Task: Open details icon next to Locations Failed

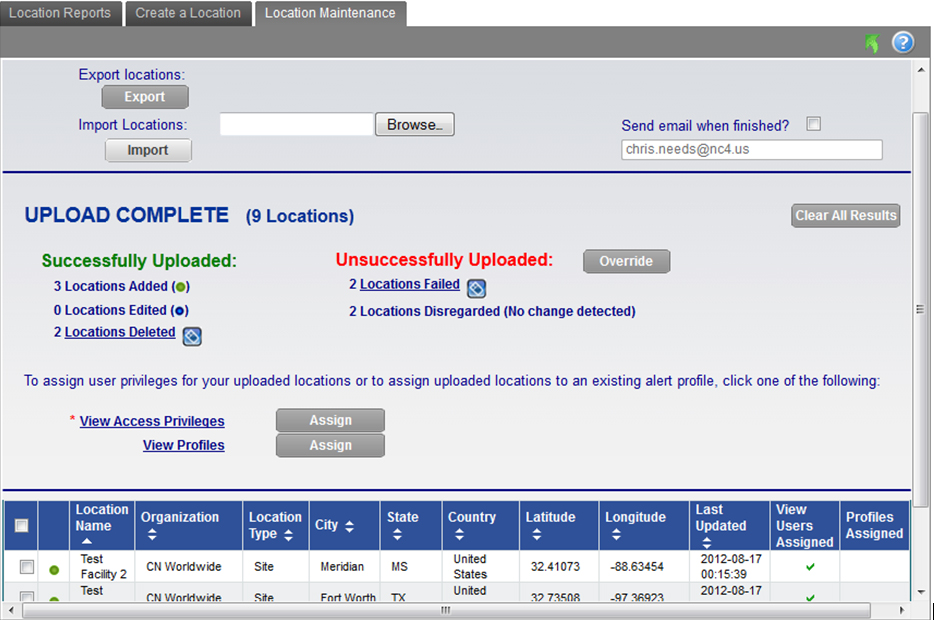Action: pyautogui.click(x=477, y=288)
